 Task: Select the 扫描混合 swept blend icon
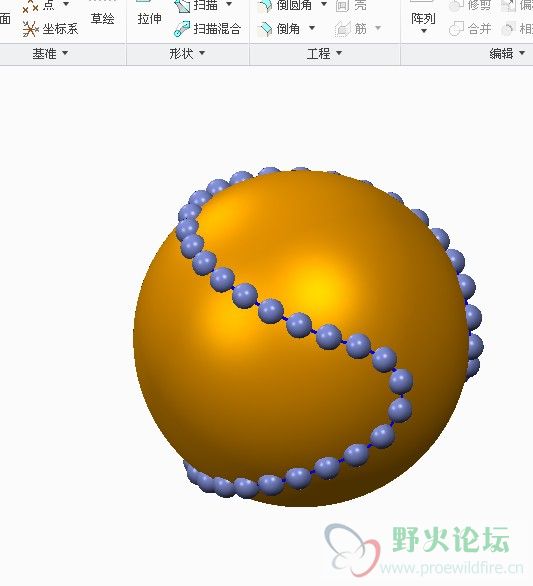[x=182, y=29]
